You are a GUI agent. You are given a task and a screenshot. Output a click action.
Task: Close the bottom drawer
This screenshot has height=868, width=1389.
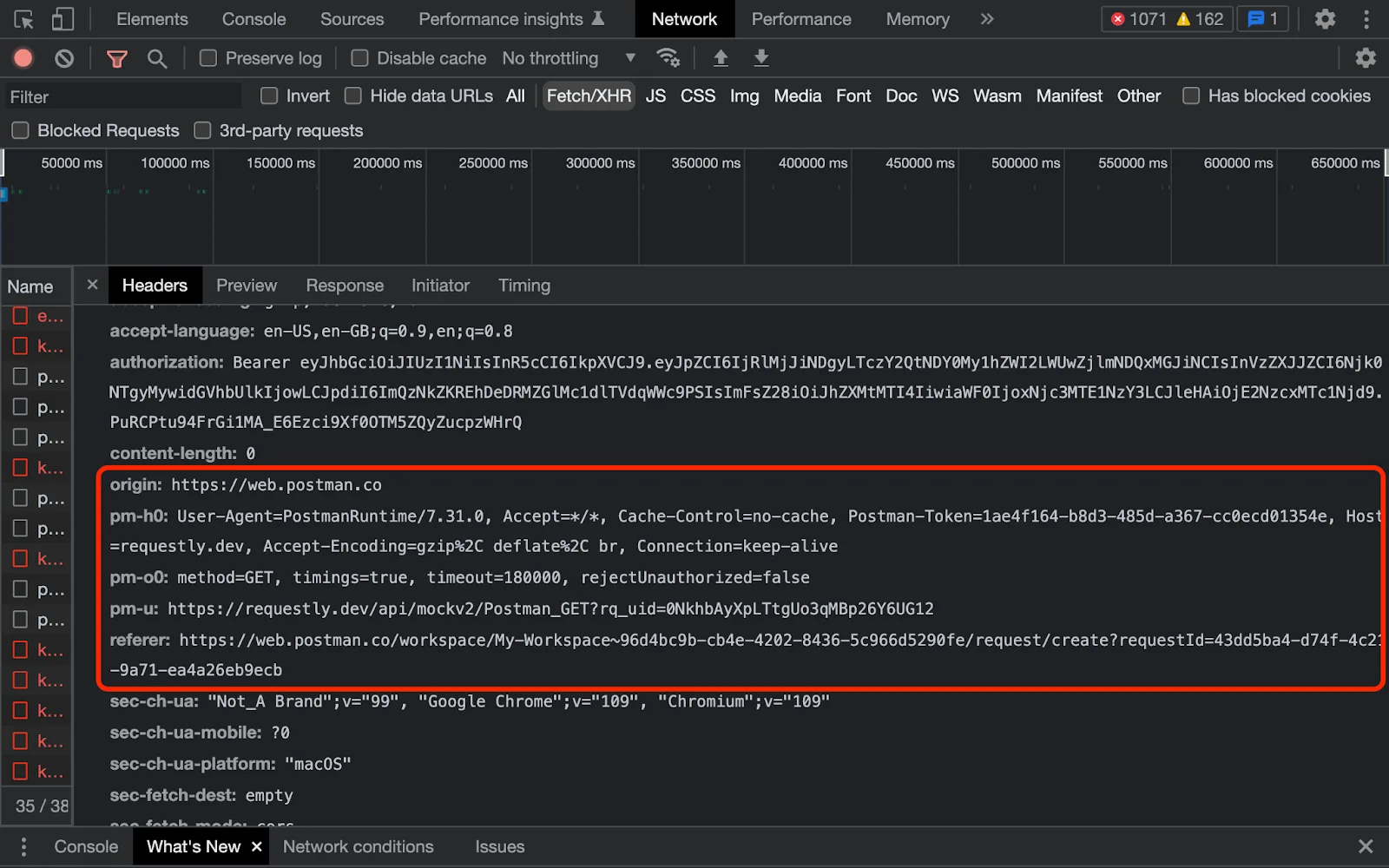point(1366,846)
